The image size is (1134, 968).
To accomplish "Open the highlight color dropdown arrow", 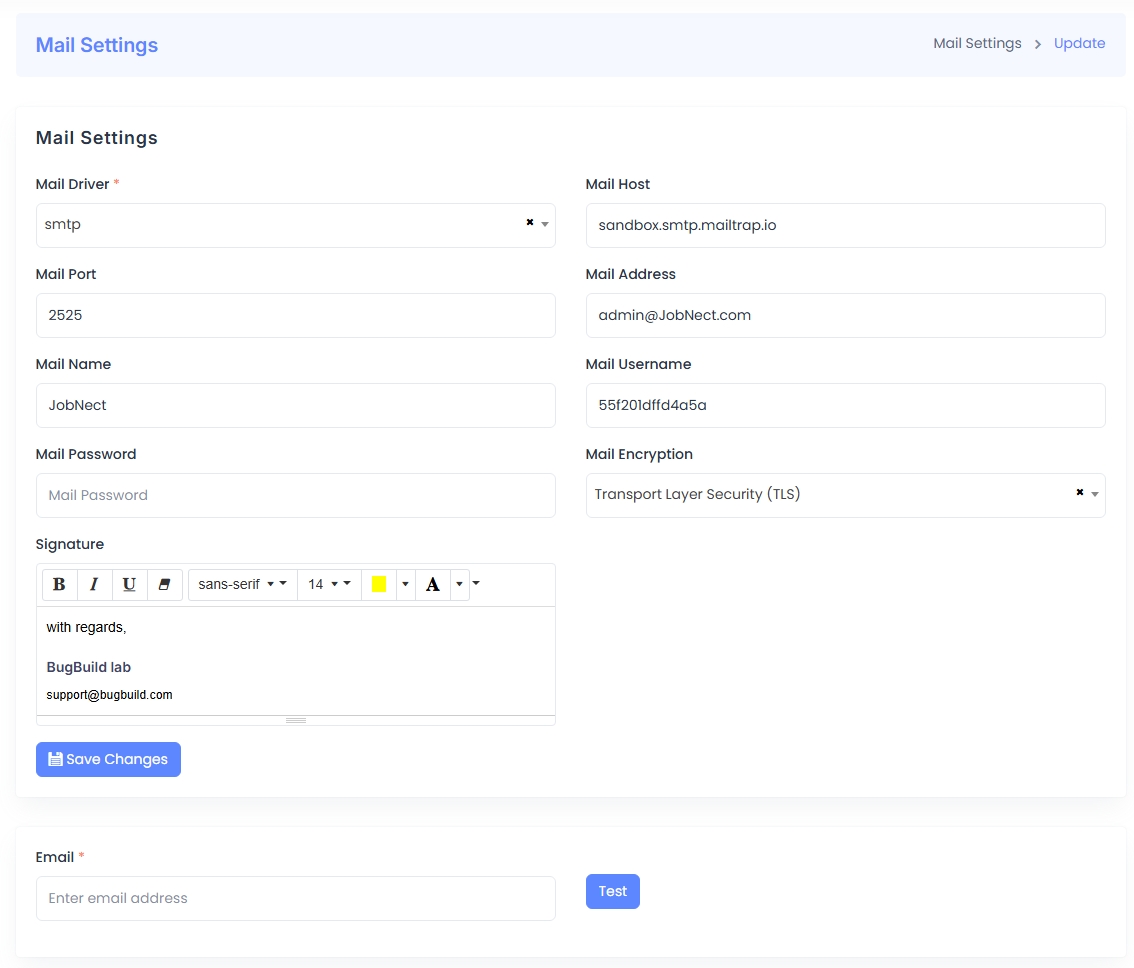I will coord(404,584).
